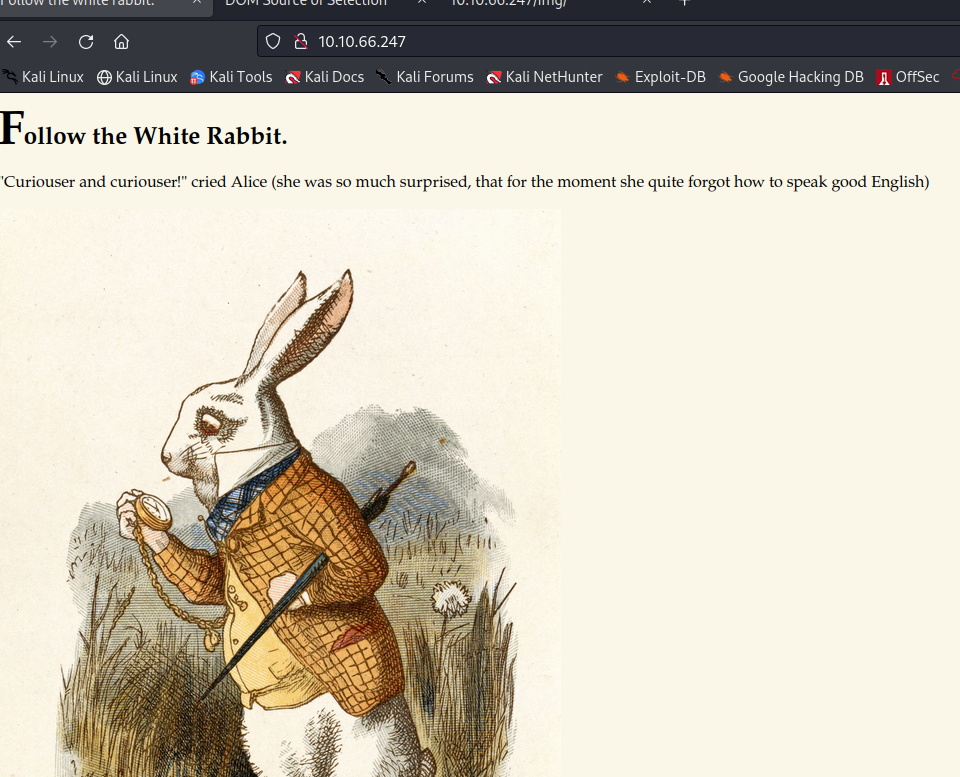This screenshot has height=777, width=960.
Task: Open the browser home page
Action: click(x=121, y=42)
